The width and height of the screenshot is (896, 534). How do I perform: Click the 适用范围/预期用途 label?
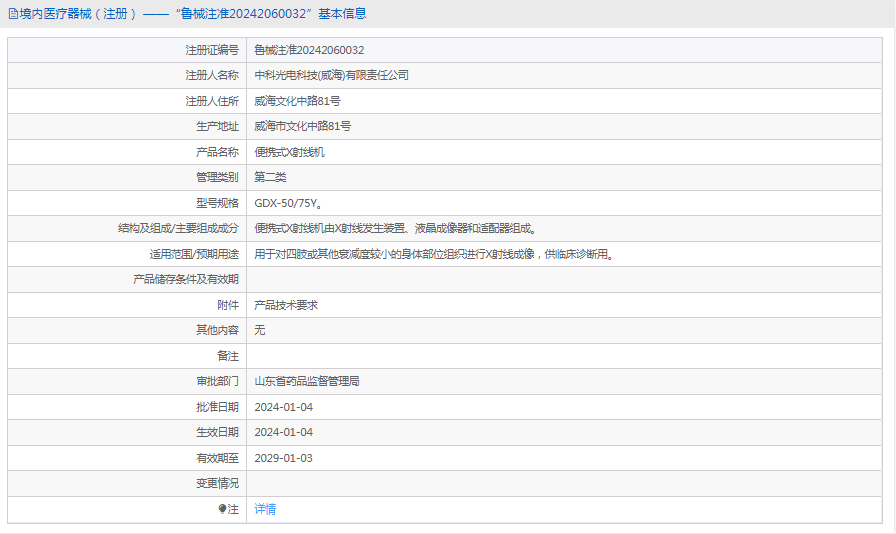[194, 254]
